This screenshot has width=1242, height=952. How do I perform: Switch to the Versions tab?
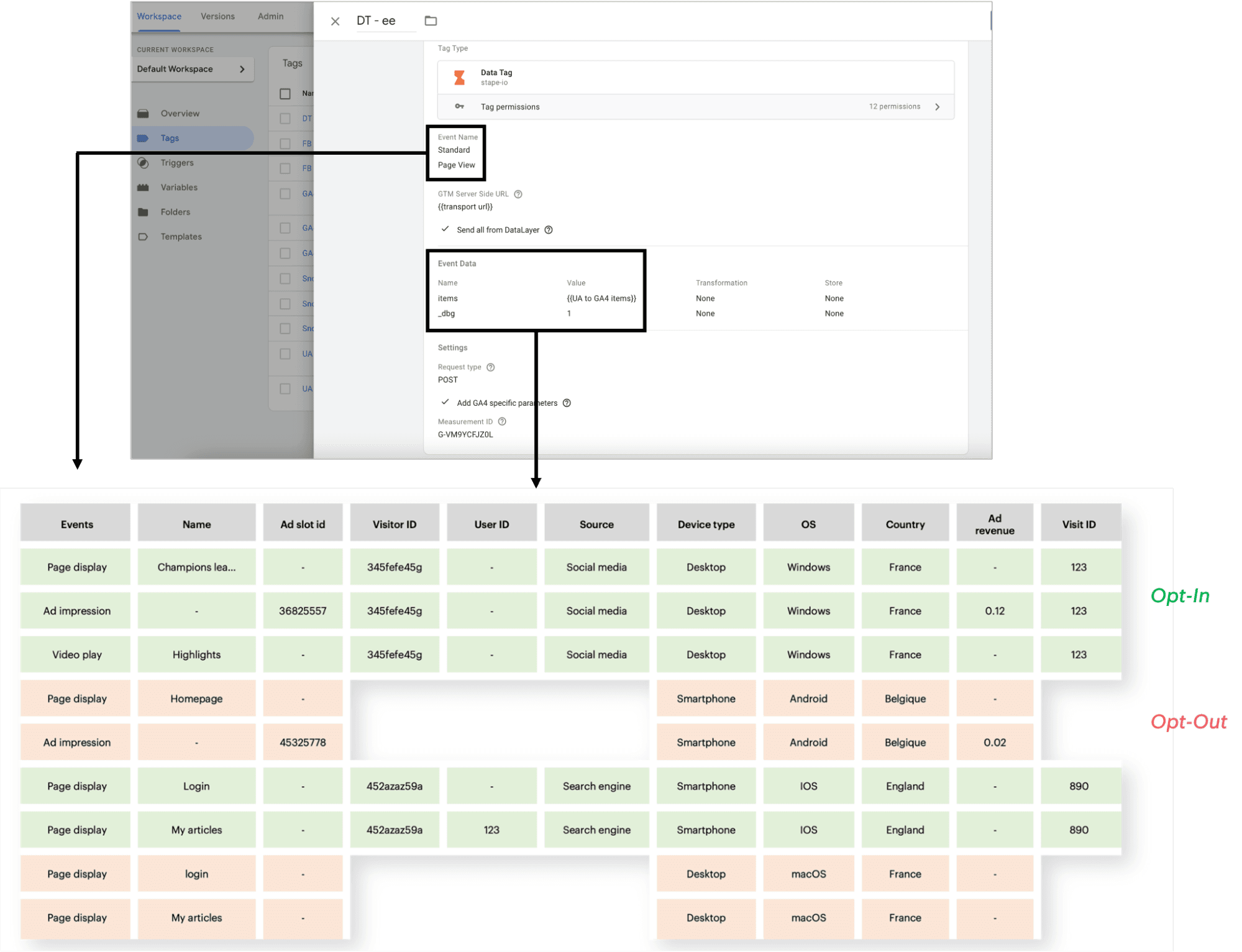point(217,16)
